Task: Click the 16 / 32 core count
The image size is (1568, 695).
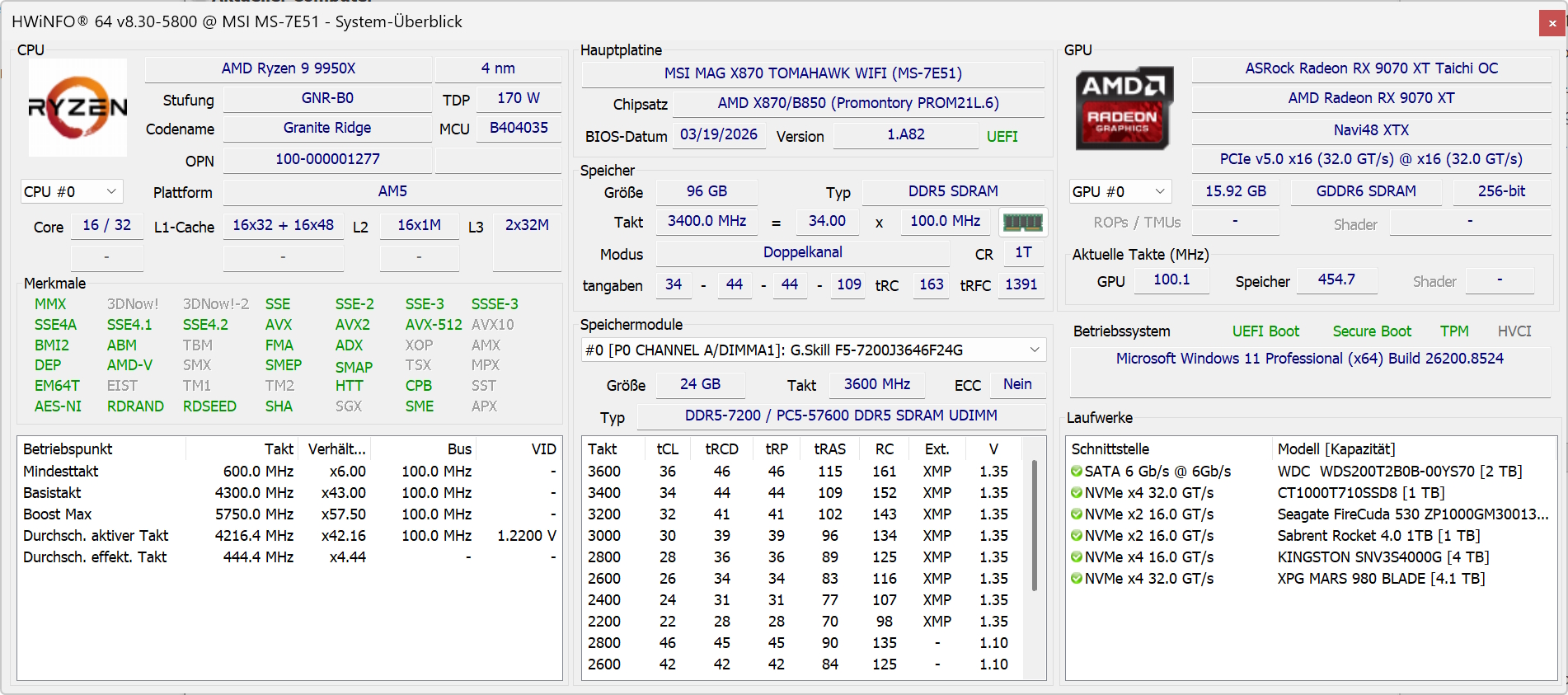Action: coord(106,225)
